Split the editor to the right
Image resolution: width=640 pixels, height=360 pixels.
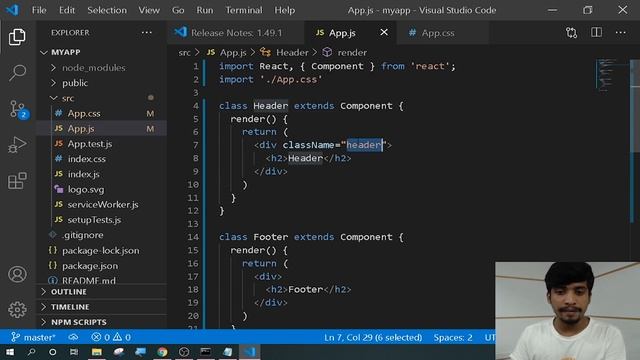tap(596, 33)
